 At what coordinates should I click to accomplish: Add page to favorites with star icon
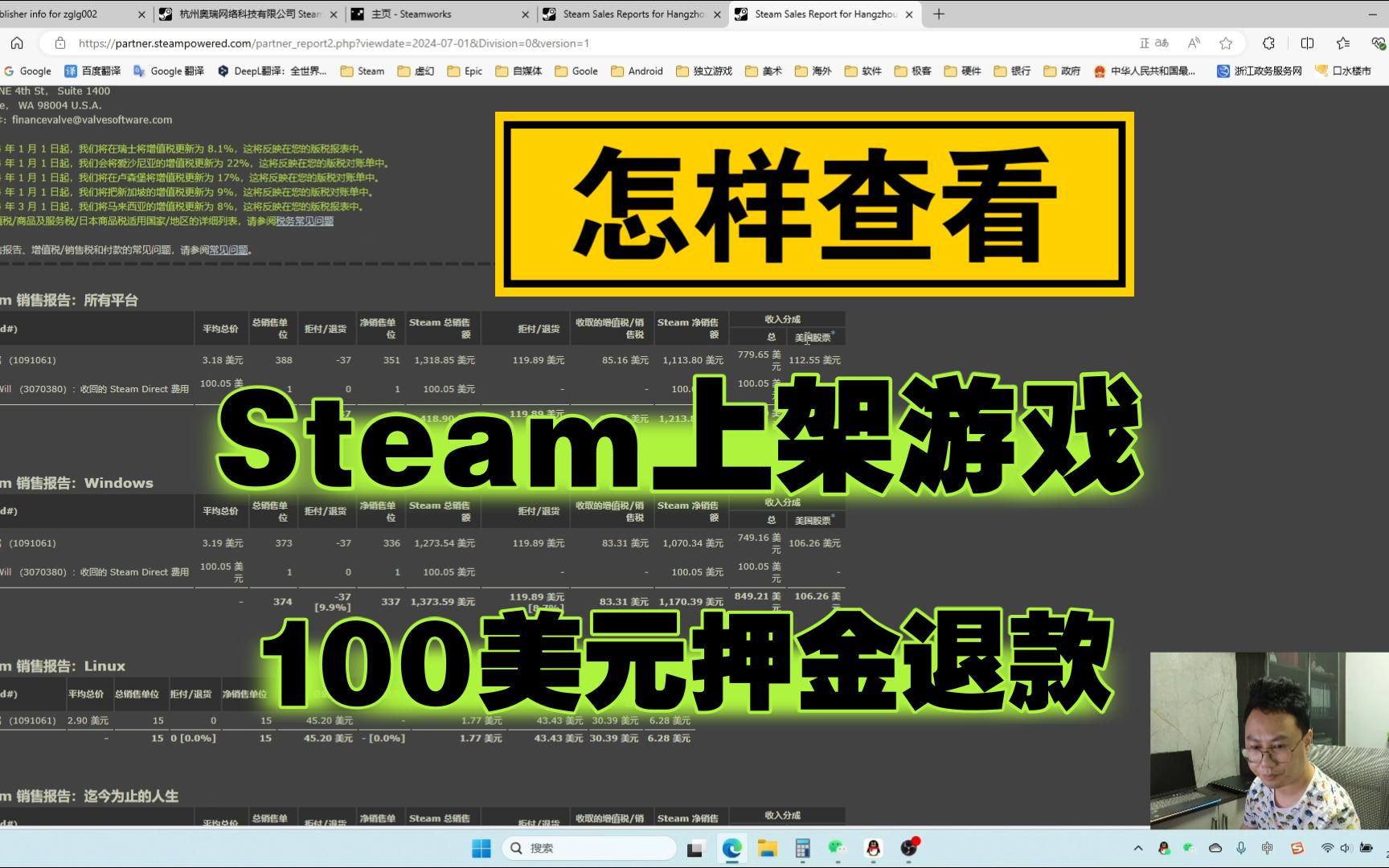[1226, 43]
